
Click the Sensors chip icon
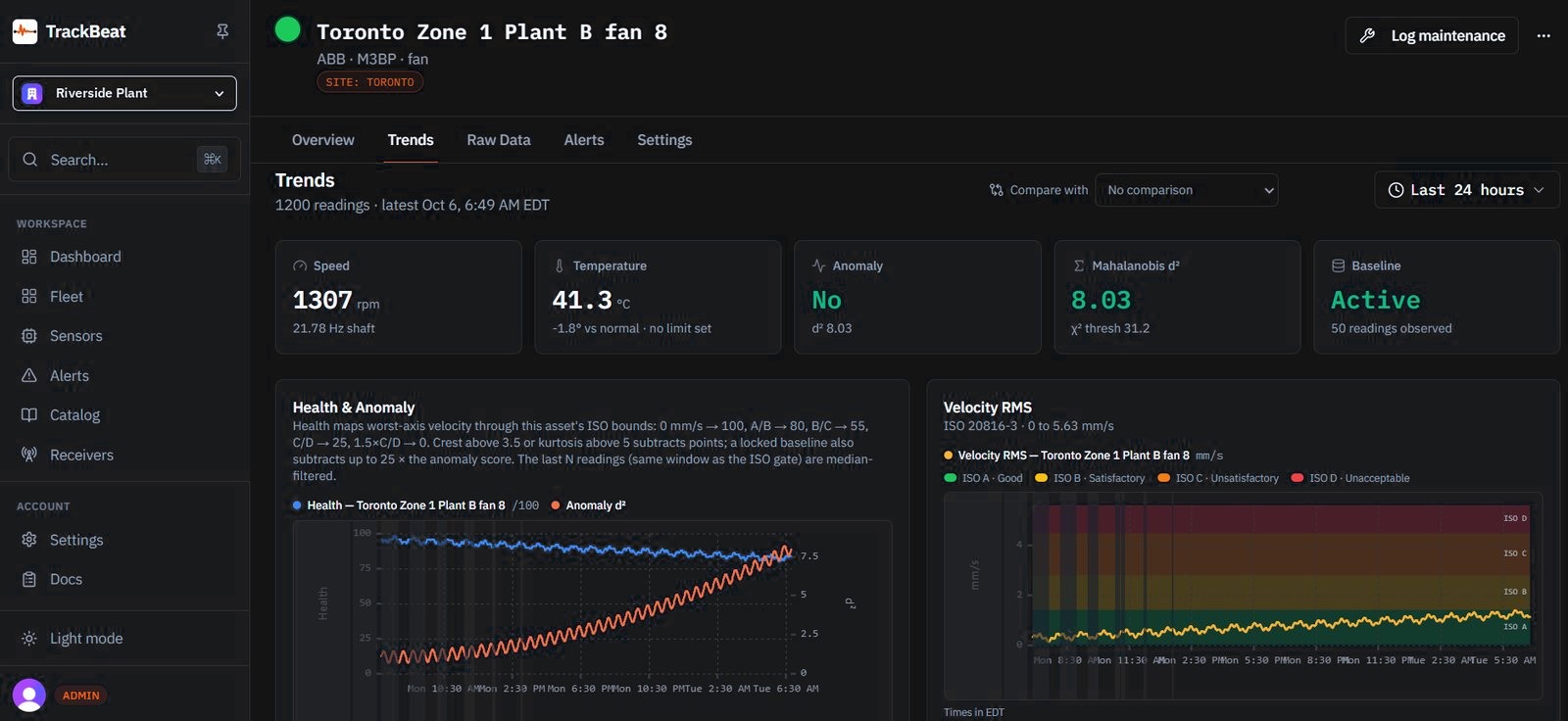29,336
